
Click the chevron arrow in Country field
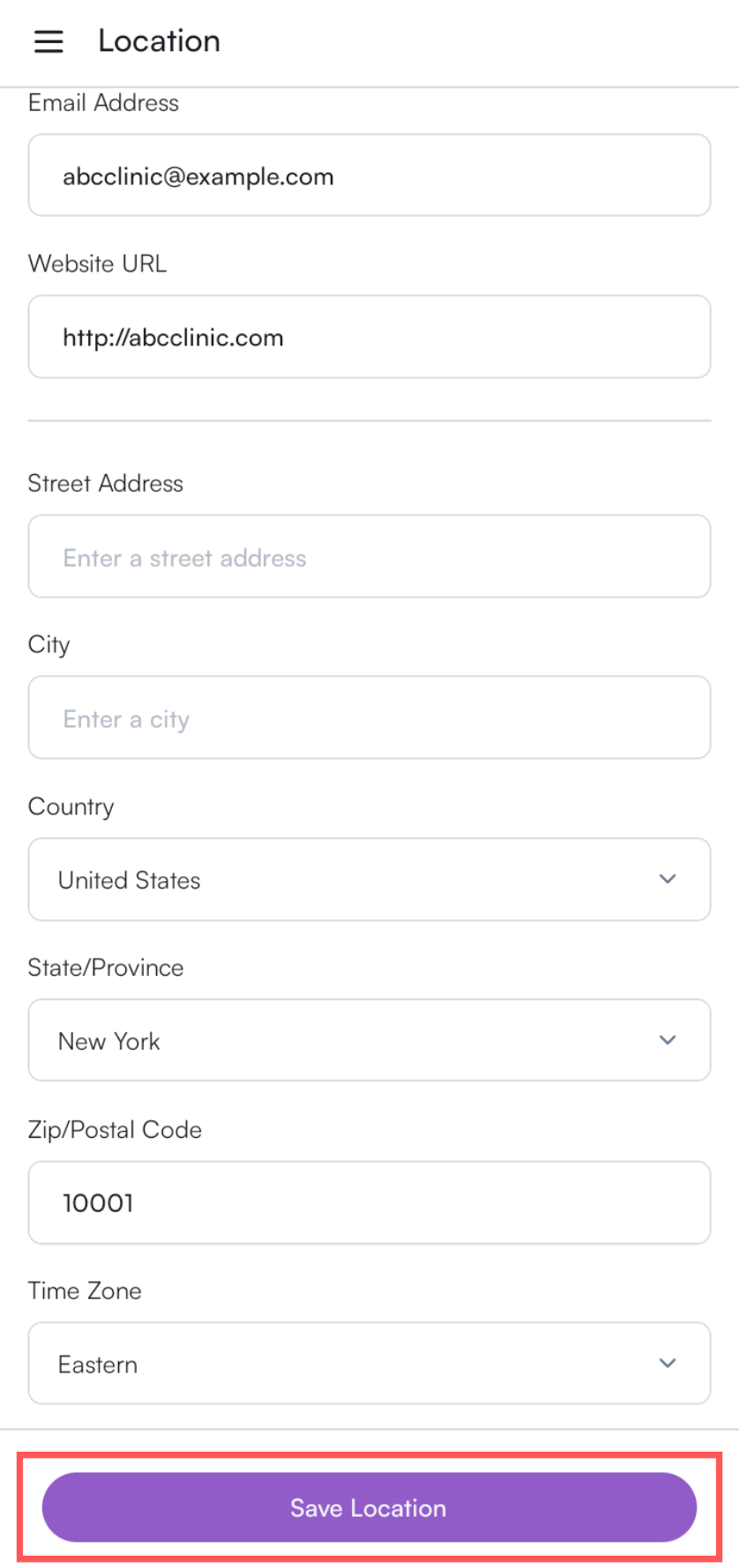tap(668, 879)
